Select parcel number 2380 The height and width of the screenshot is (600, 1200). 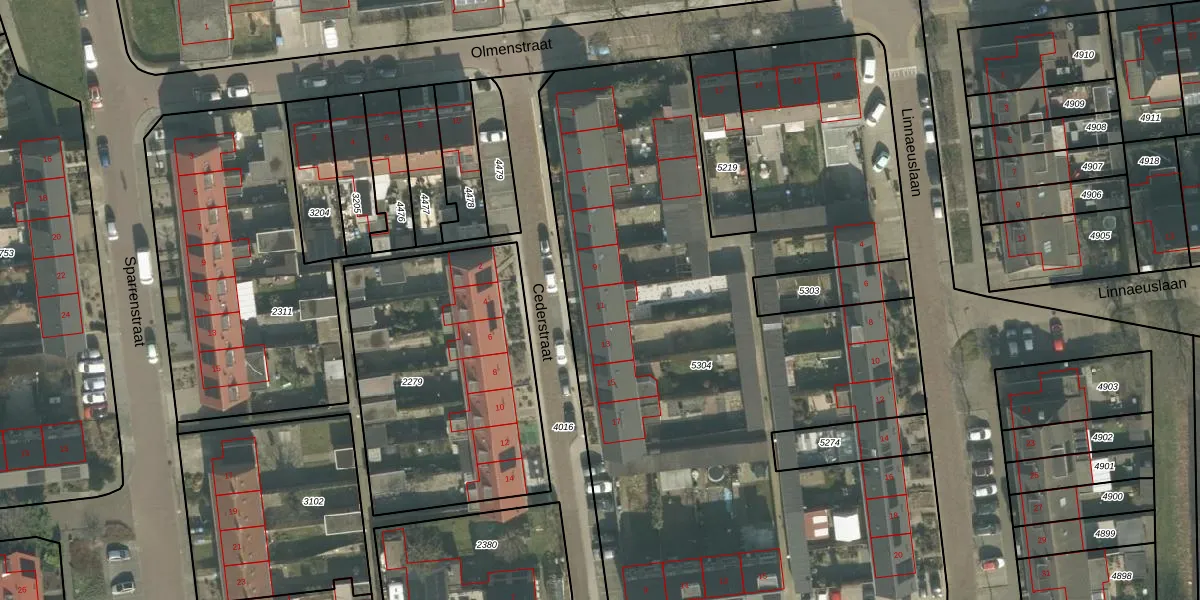[x=486, y=545]
